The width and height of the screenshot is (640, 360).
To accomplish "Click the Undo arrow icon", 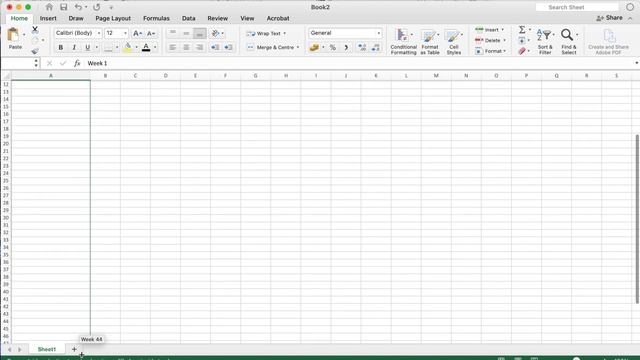I will 78,7.
